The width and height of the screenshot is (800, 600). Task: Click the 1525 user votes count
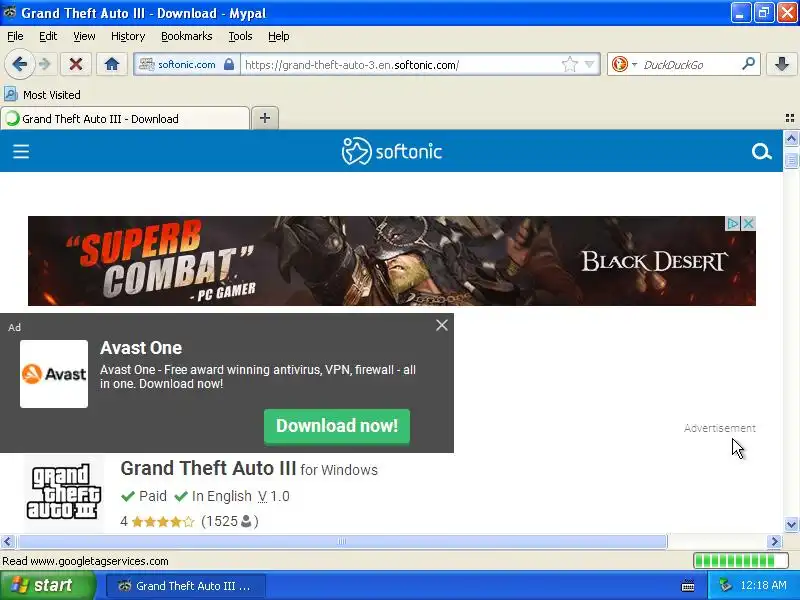[230, 521]
